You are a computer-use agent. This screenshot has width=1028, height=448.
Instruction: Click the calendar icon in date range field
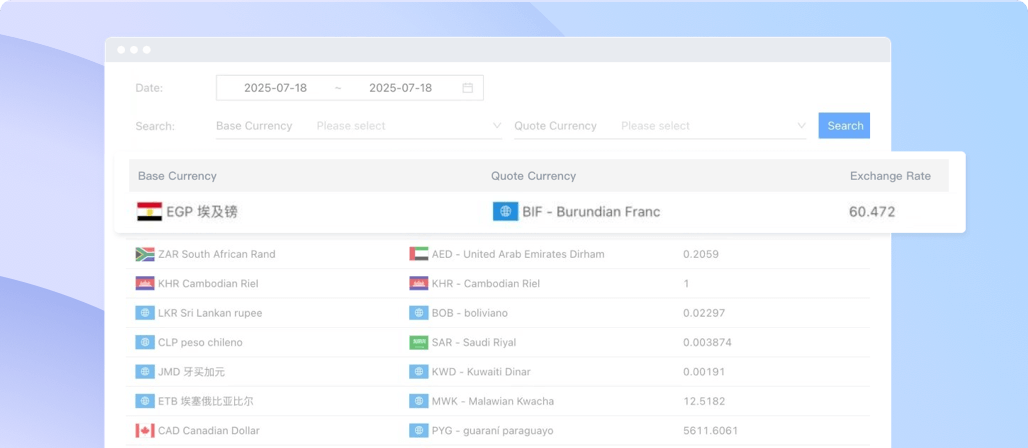[x=467, y=88]
